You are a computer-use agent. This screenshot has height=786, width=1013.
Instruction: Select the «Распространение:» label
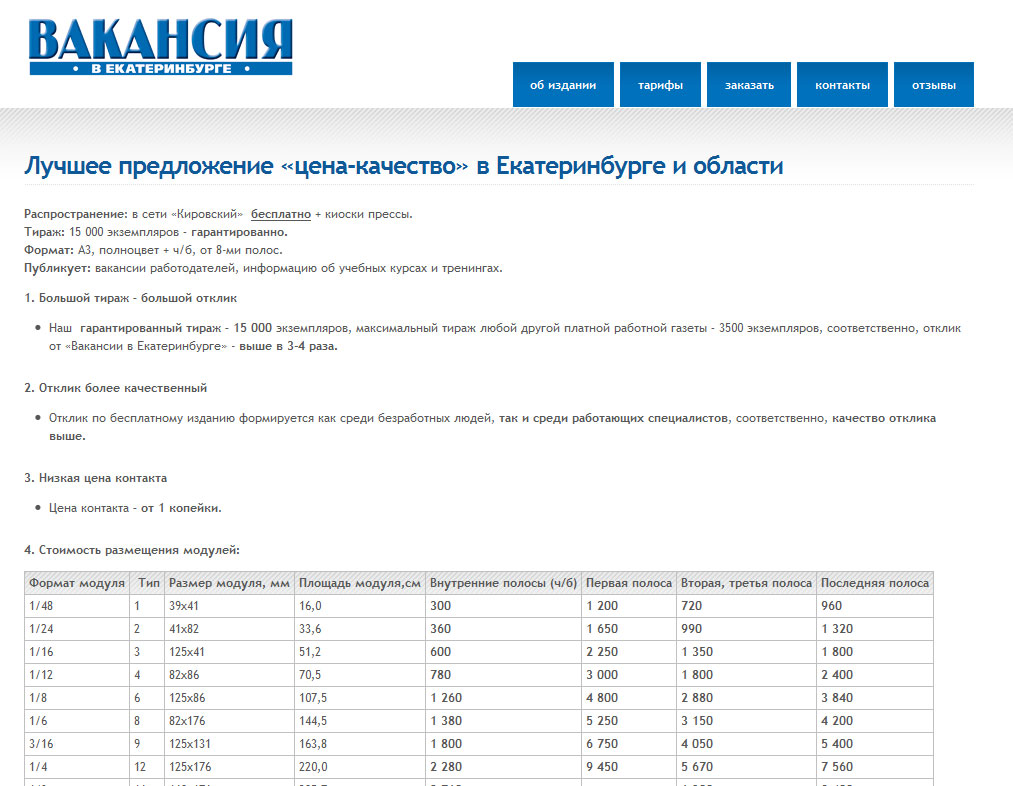pos(76,214)
